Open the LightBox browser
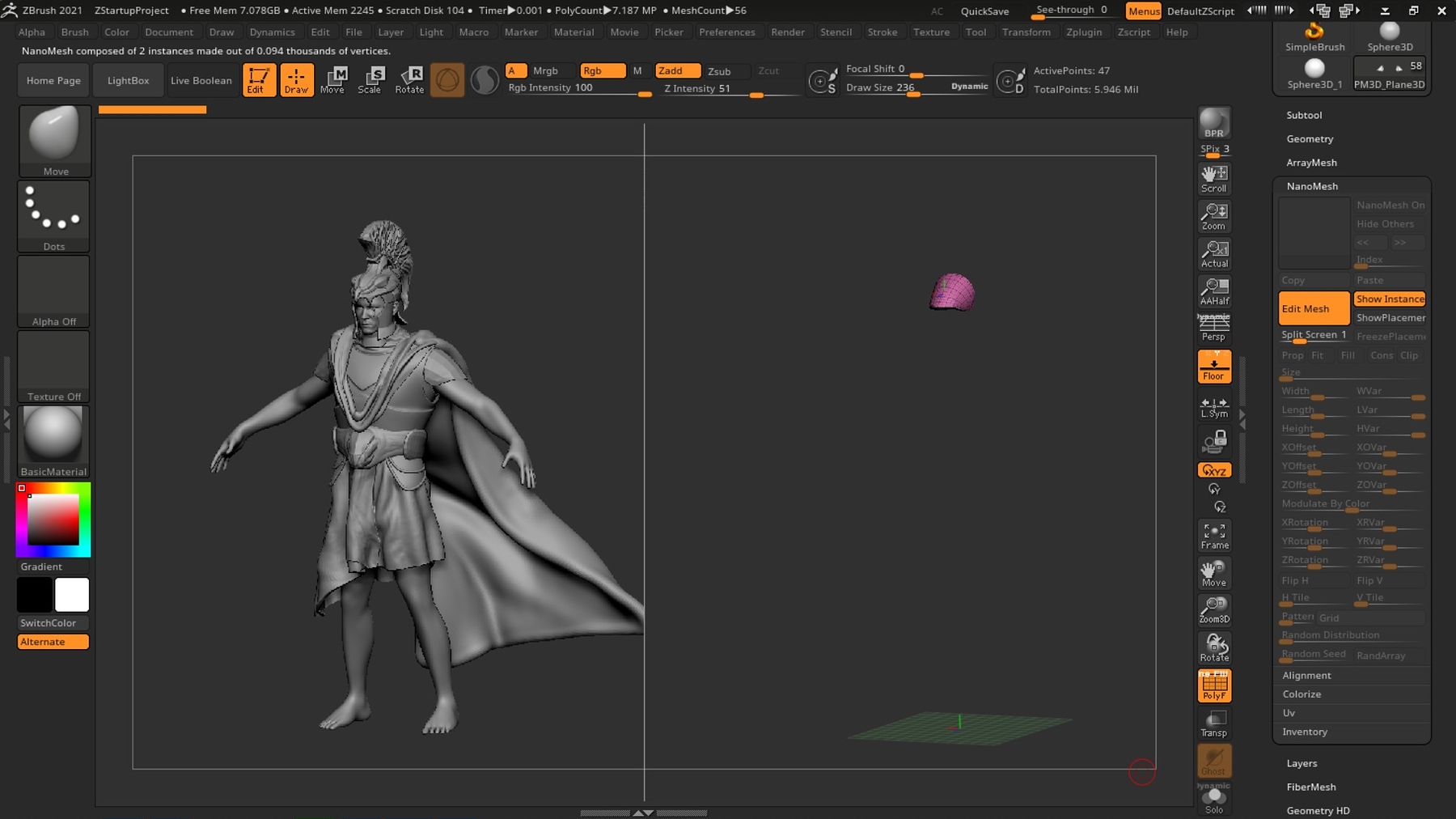This screenshot has height=819, width=1456. (x=128, y=80)
